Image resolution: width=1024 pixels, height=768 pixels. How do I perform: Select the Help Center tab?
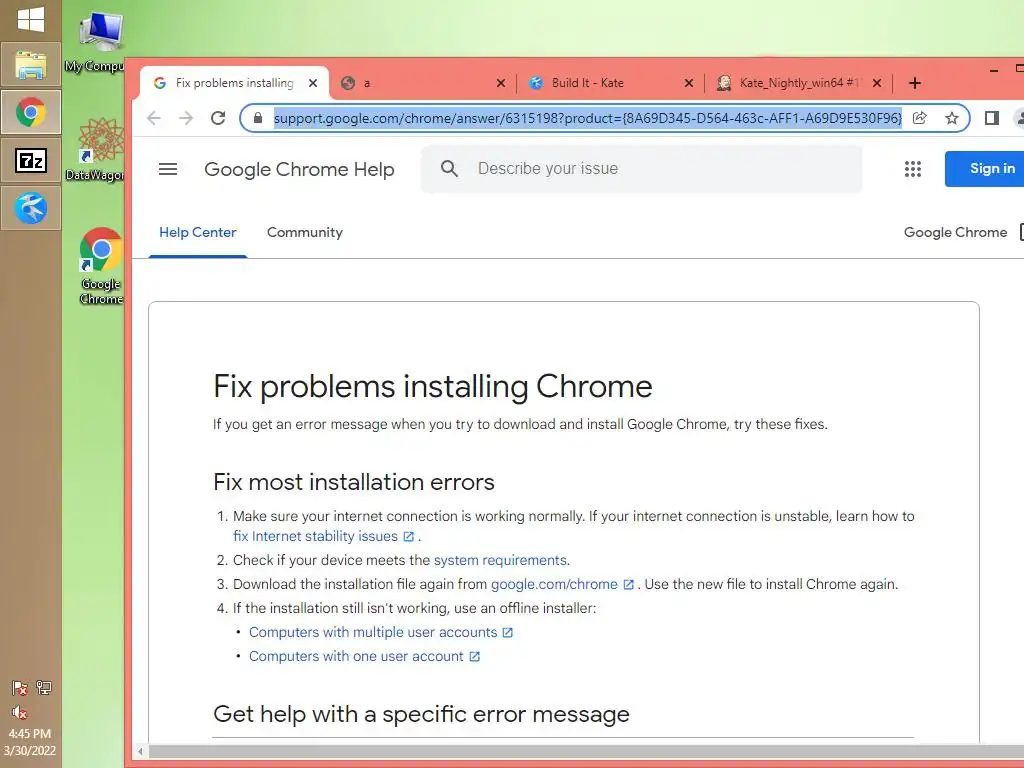point(197,232)
